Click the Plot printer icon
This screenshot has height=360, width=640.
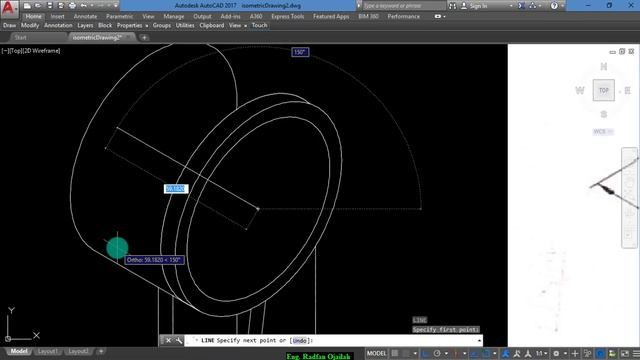pyautogui.click(x=72, y=6)
